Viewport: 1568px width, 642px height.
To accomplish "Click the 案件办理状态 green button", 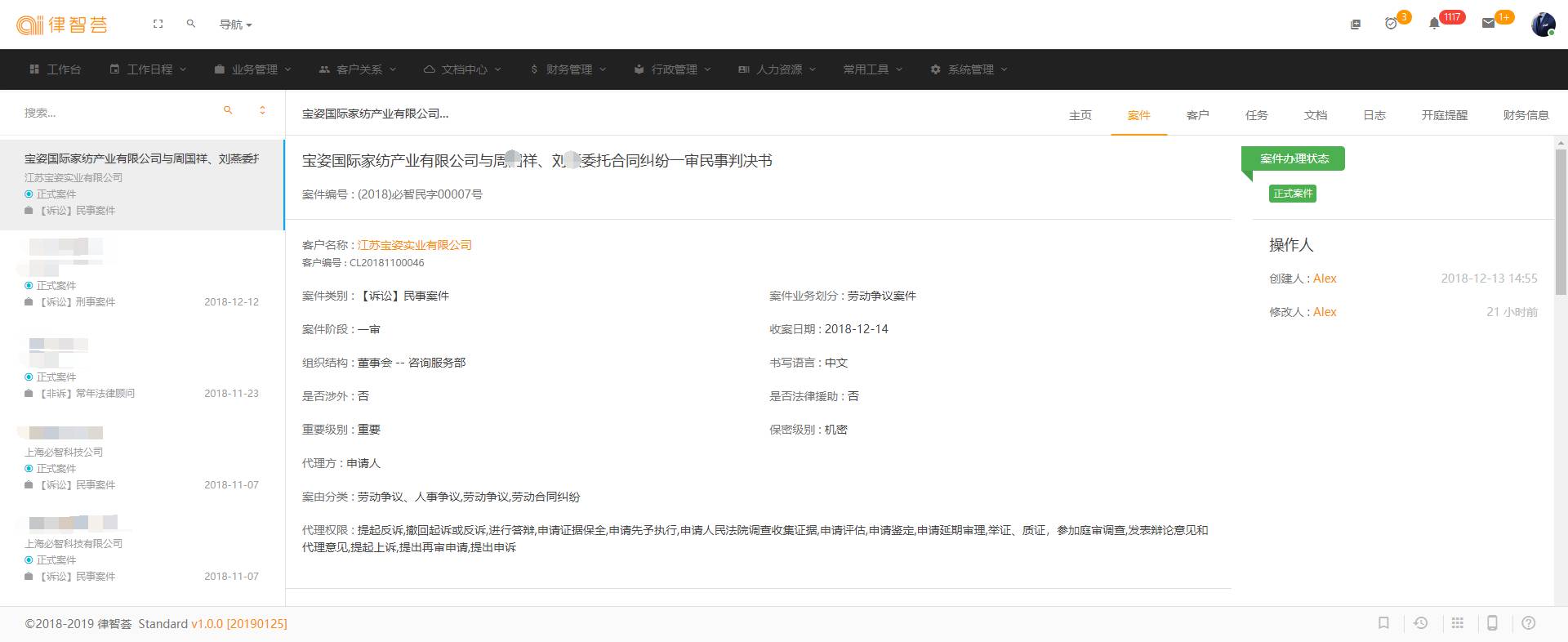I will [x=1294, y=158].
